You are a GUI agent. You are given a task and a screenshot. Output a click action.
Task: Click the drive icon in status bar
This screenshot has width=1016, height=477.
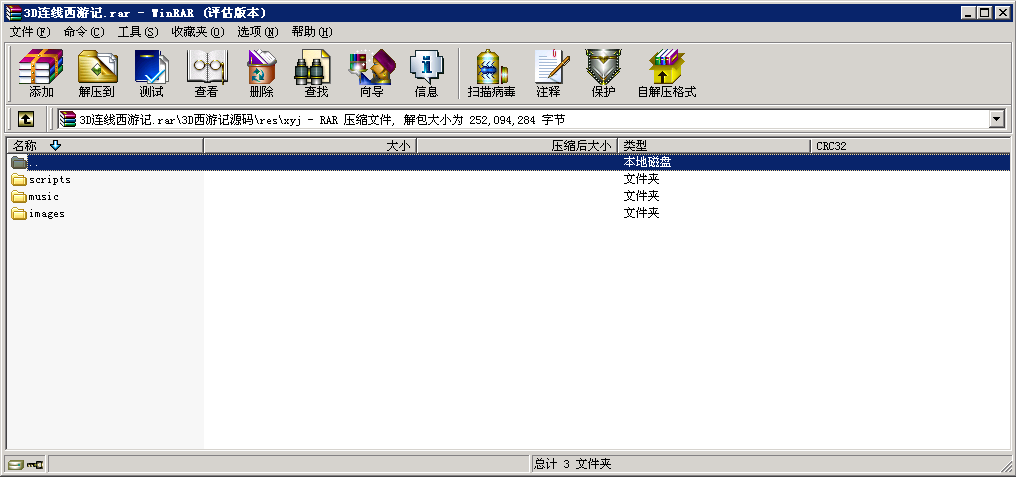[x=16, y=465]
